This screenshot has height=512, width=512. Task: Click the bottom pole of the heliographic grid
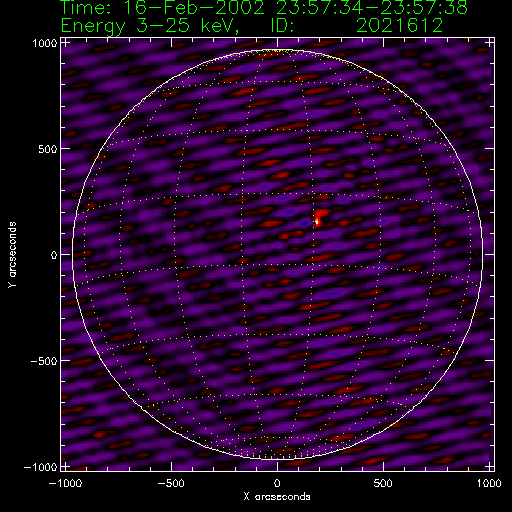coord(277,458)
